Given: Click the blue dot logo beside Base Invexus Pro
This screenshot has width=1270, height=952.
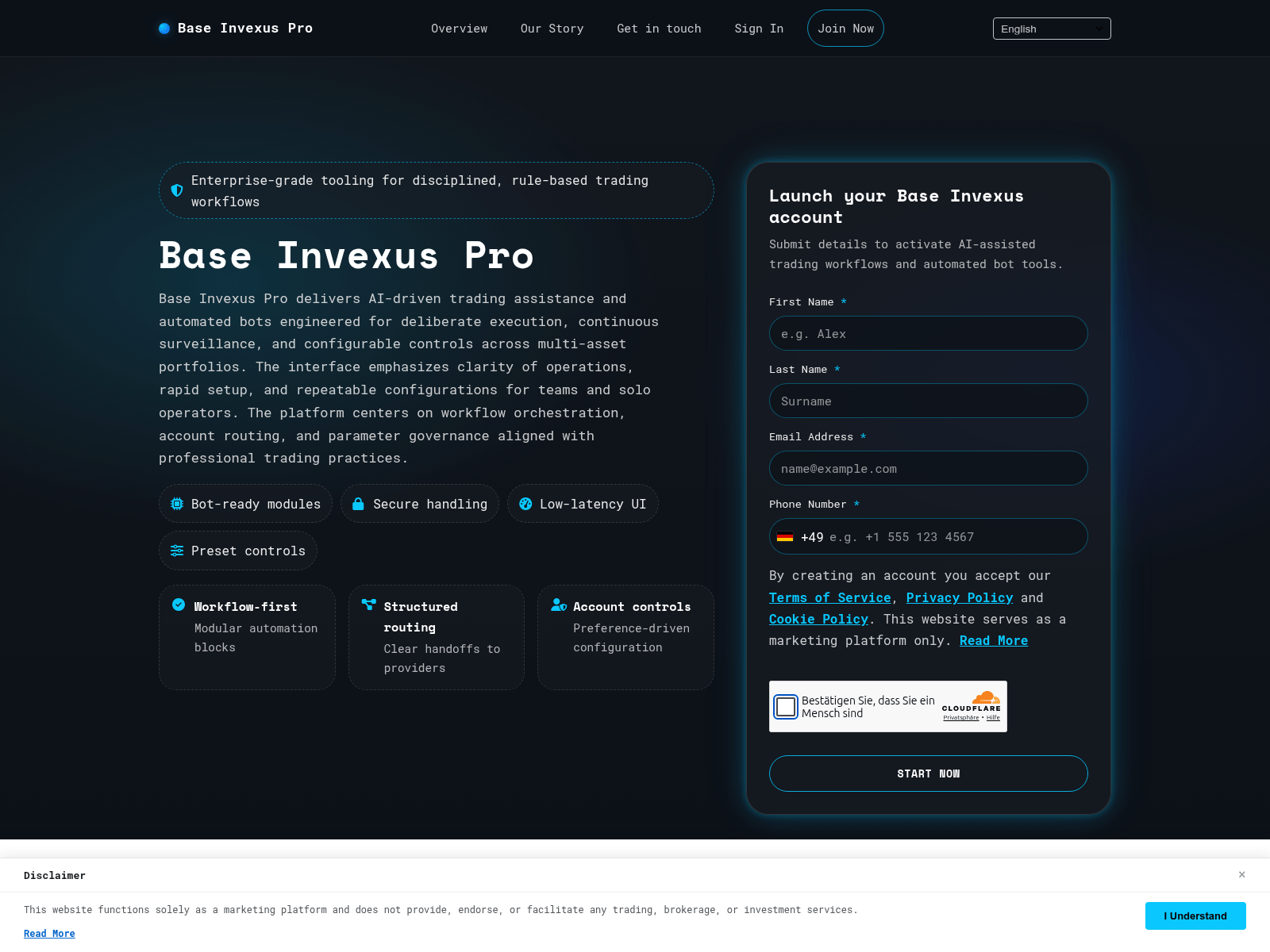Looking at the screenshot, I should [x=164, y=29].
